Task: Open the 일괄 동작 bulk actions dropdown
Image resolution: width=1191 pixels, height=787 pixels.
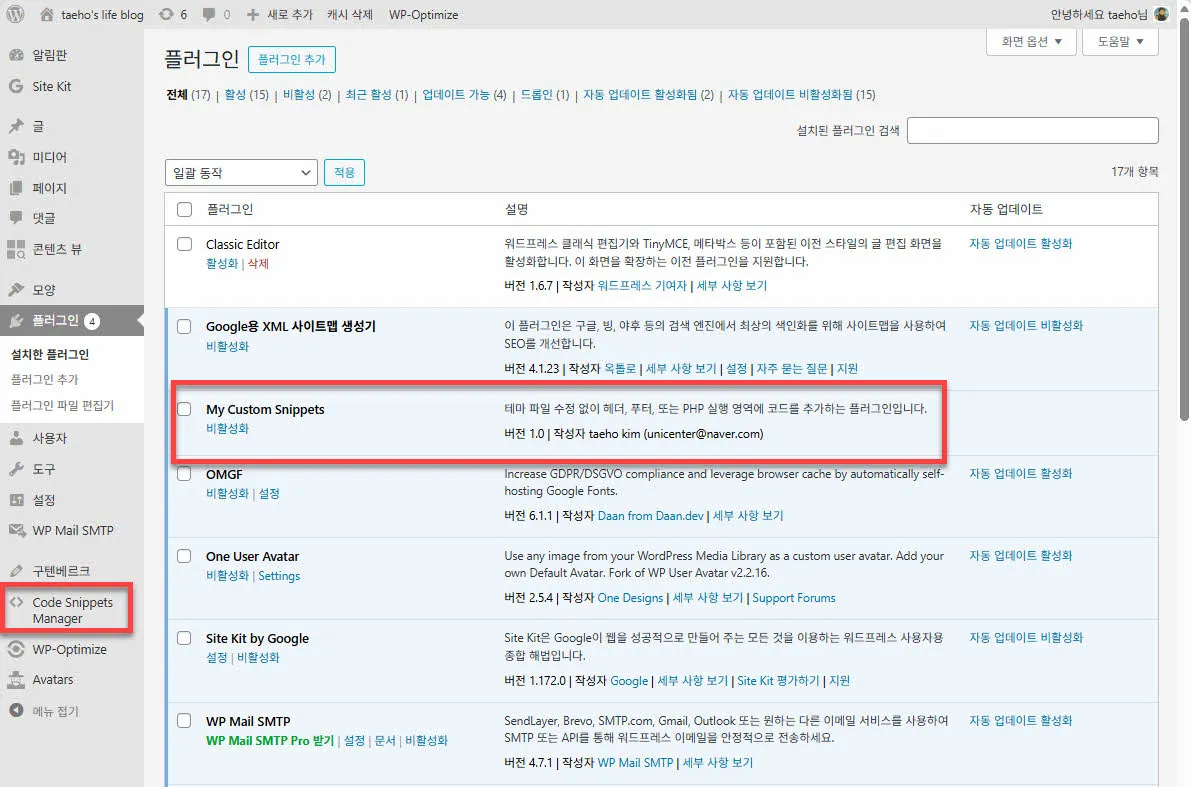Action: [x=241, y=172]
